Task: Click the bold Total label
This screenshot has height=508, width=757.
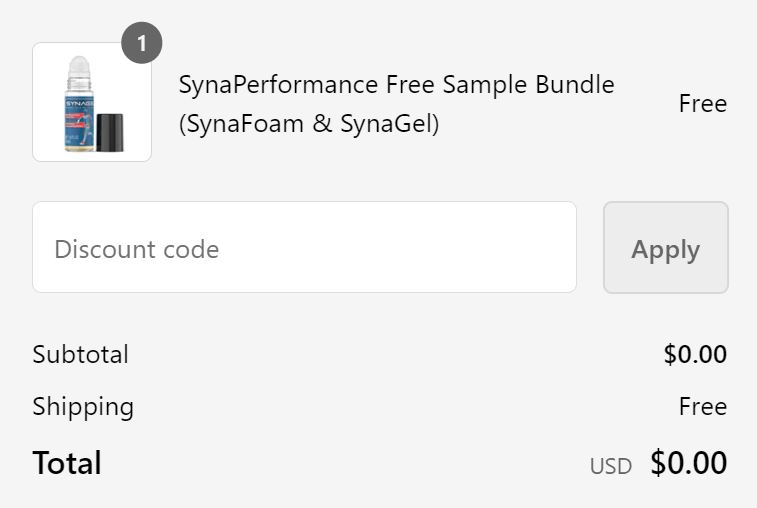Action: coord(67,463)
